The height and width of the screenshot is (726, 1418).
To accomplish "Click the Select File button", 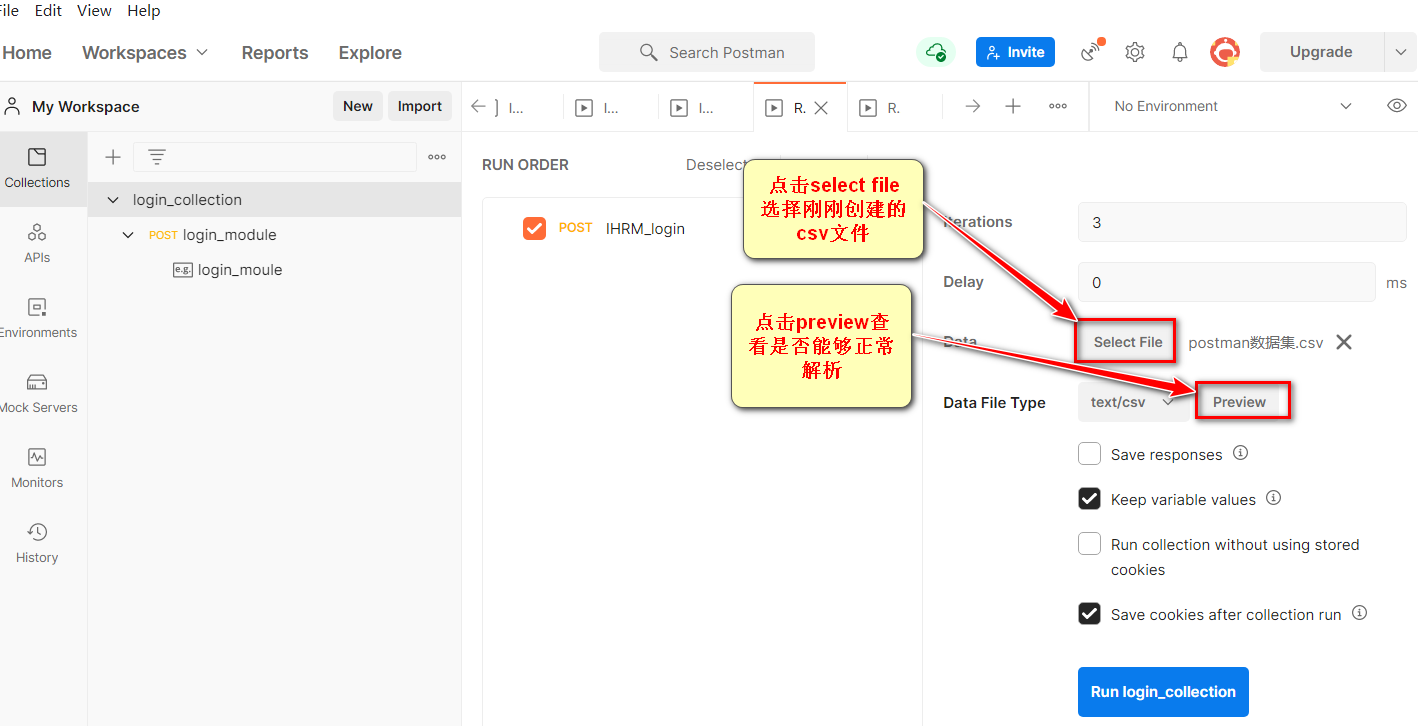I will 1128,342.
